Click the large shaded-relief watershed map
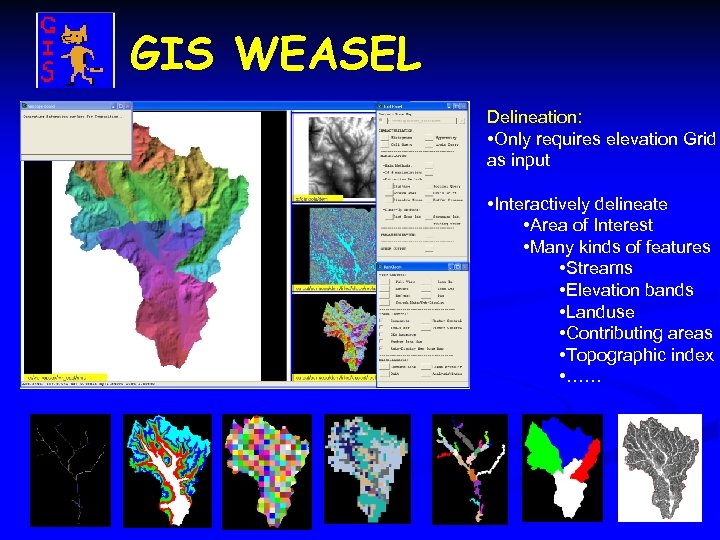 click(158, 246)
